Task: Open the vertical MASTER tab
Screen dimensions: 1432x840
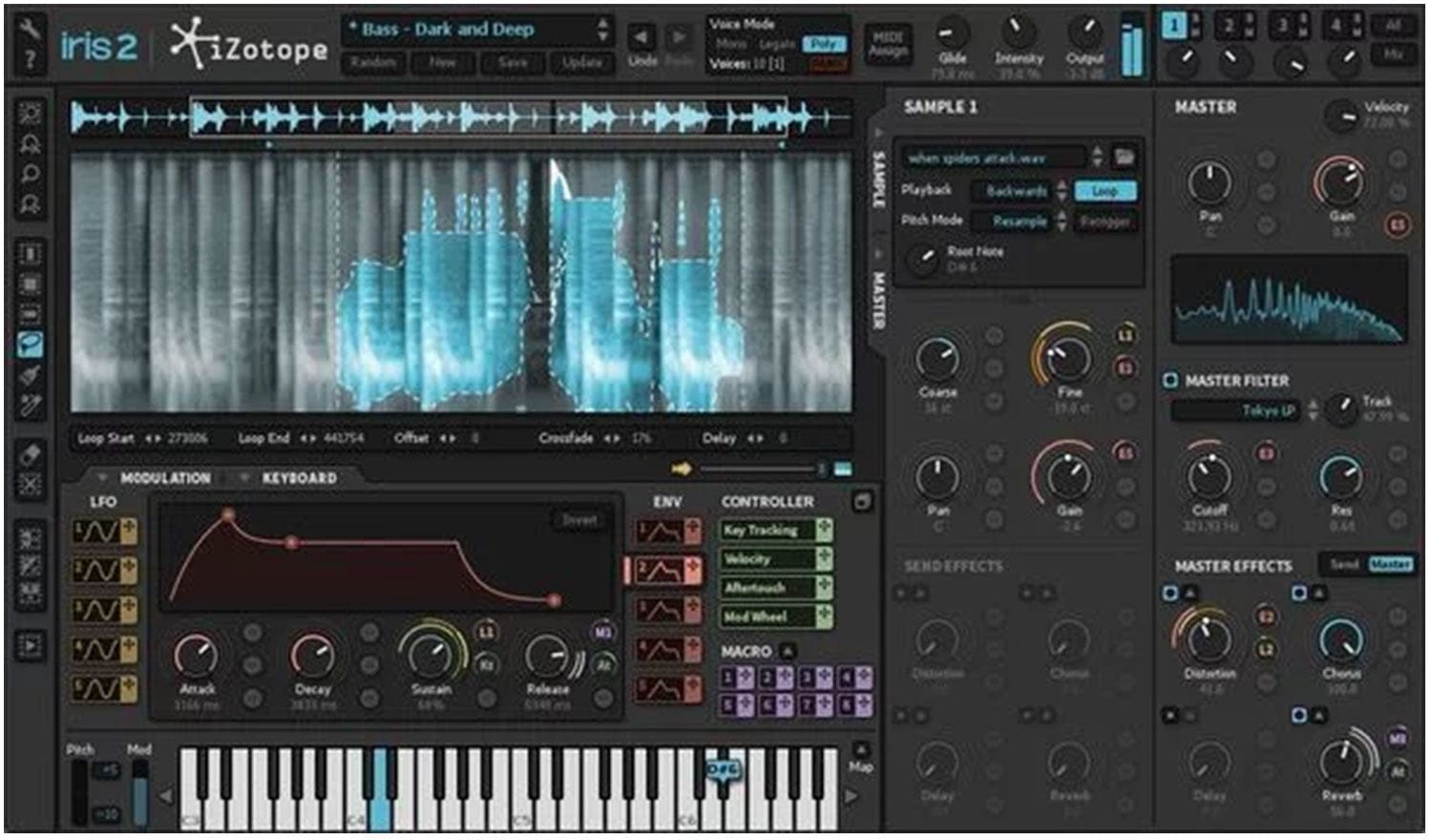Action: tap(878, 301)
